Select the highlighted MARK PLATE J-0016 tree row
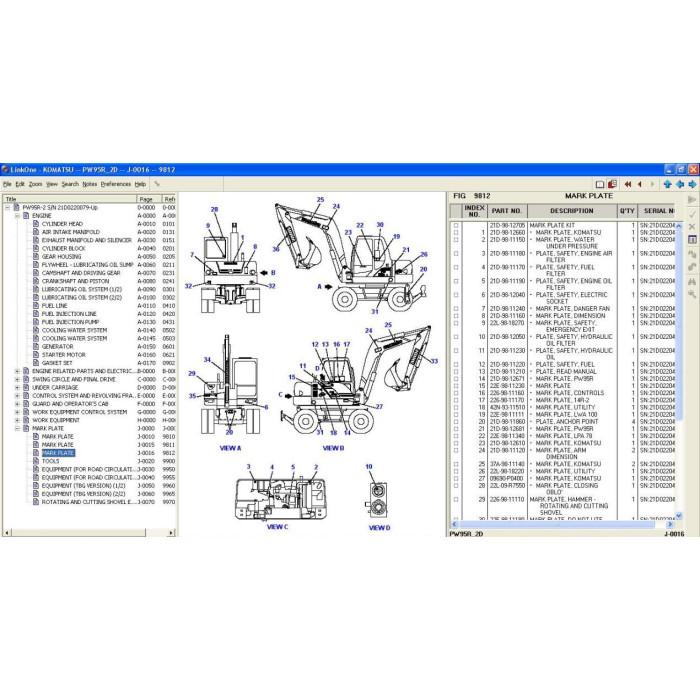 coord(58,453)
